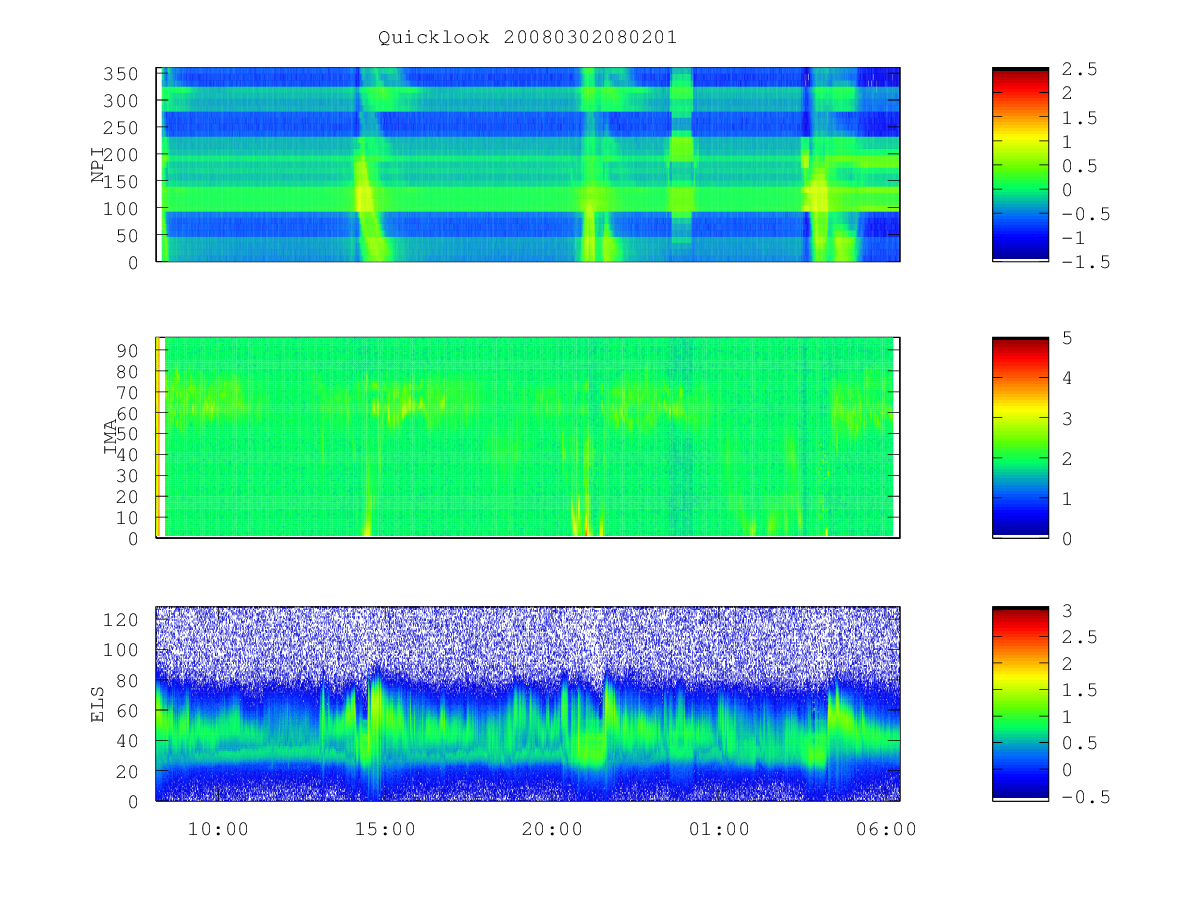Click the 20:00 time axis label
The image size is (1200, 900).
coord(552,829)
